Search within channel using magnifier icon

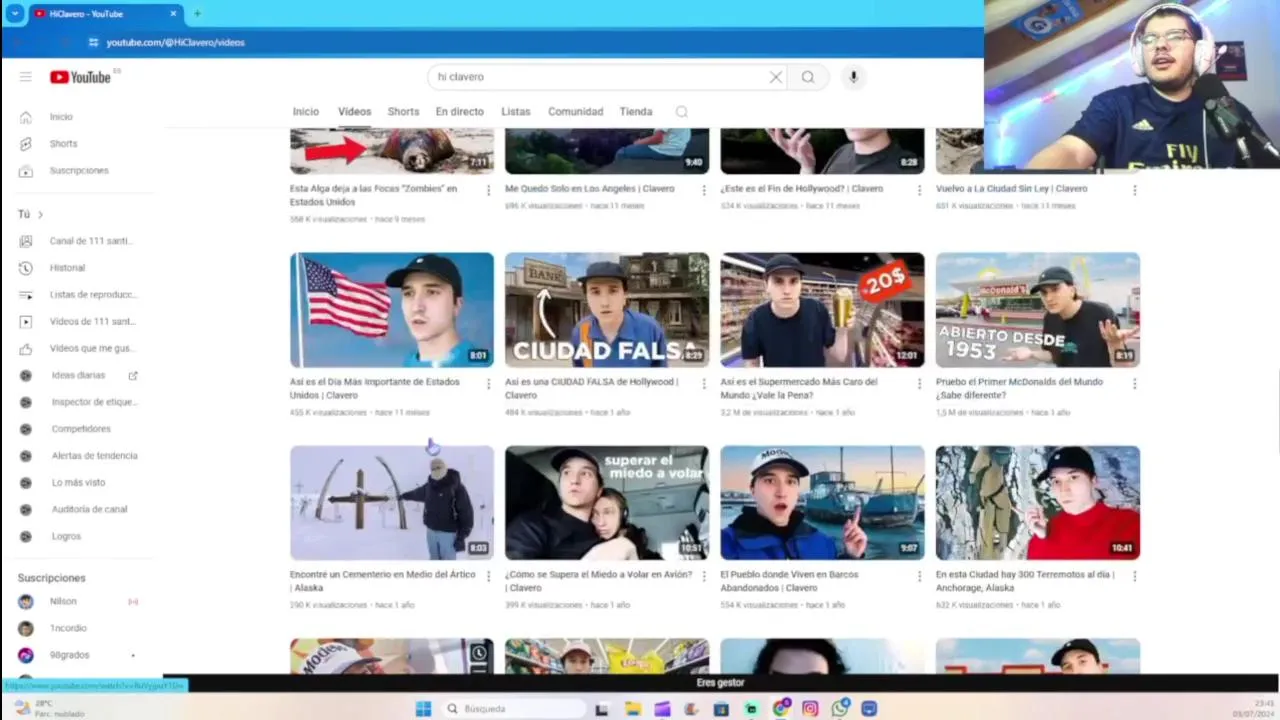682,112
